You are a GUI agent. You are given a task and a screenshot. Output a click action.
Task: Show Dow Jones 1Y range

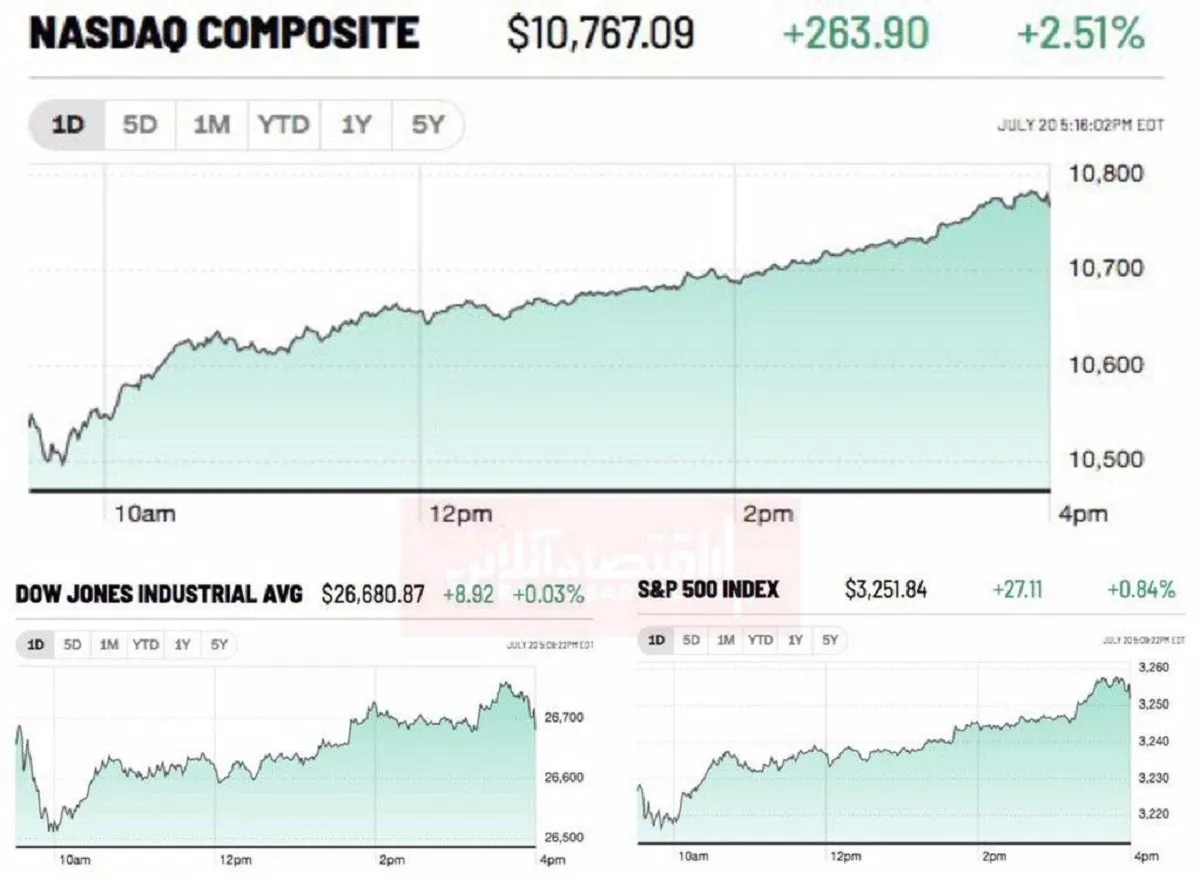pos(182,645)
